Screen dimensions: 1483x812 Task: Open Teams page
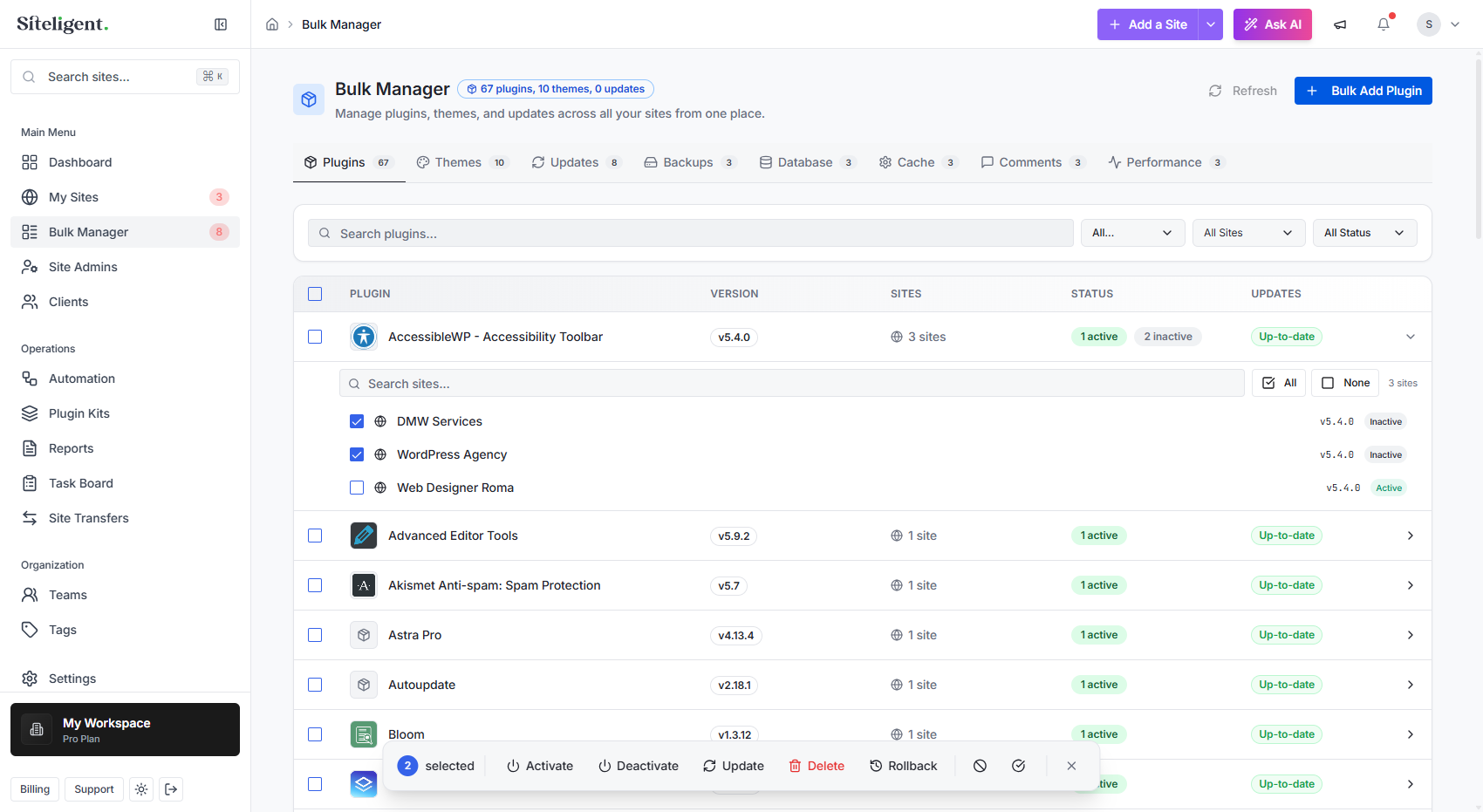click(125, 595)
